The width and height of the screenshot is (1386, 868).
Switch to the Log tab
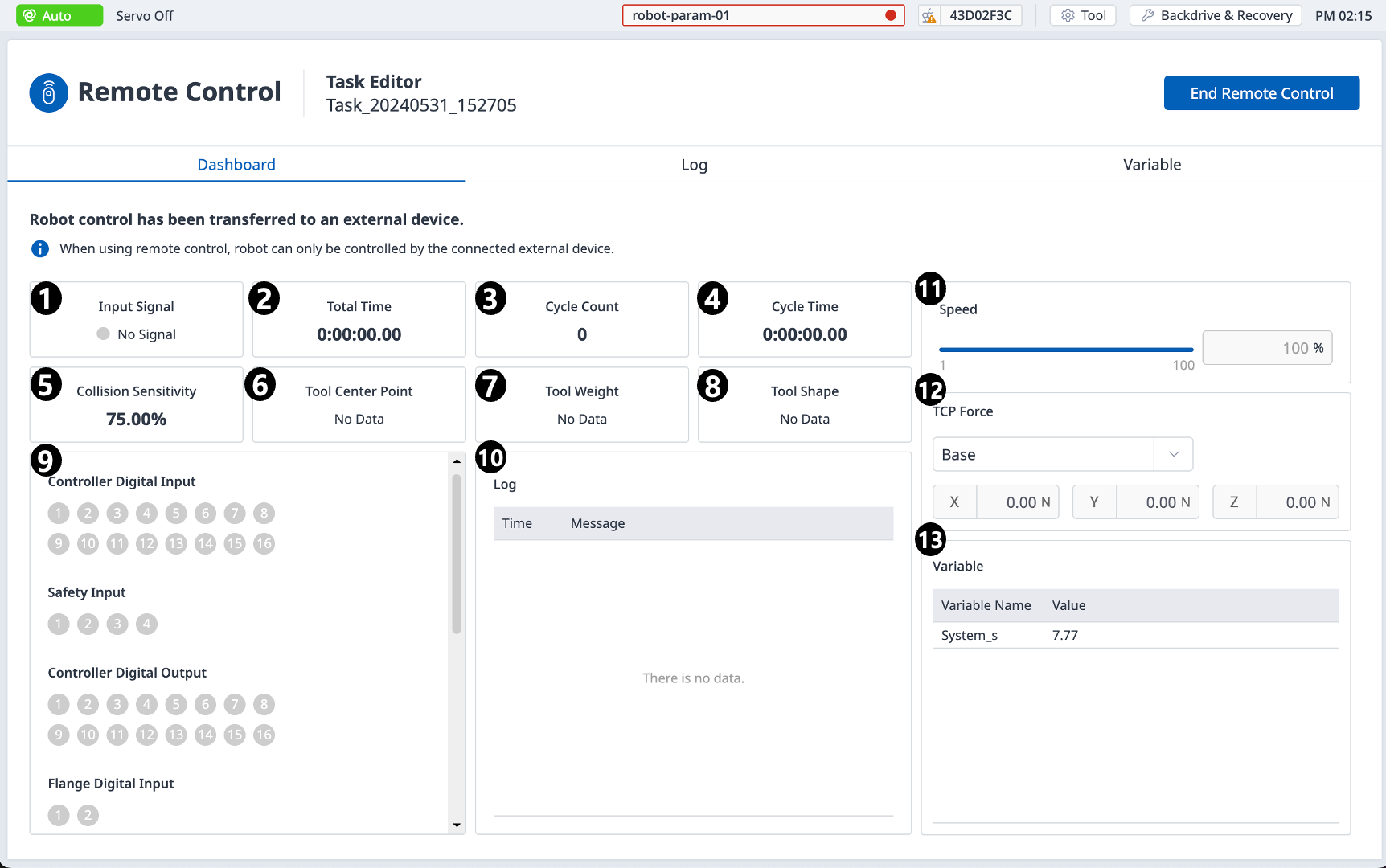(694, 165)
